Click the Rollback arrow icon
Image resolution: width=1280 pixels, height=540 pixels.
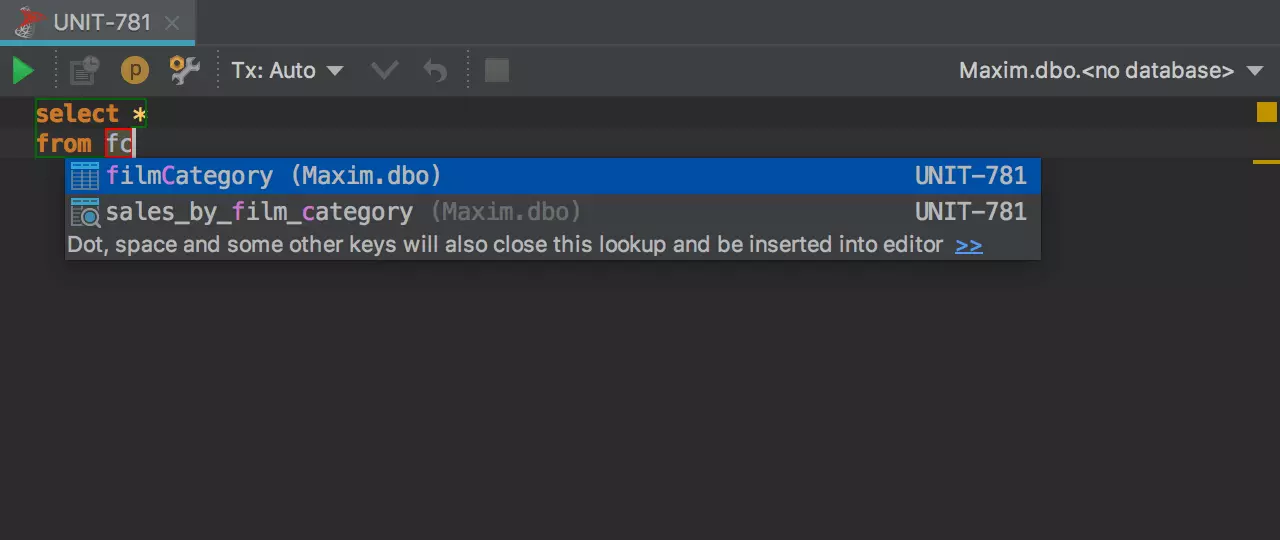435,71
